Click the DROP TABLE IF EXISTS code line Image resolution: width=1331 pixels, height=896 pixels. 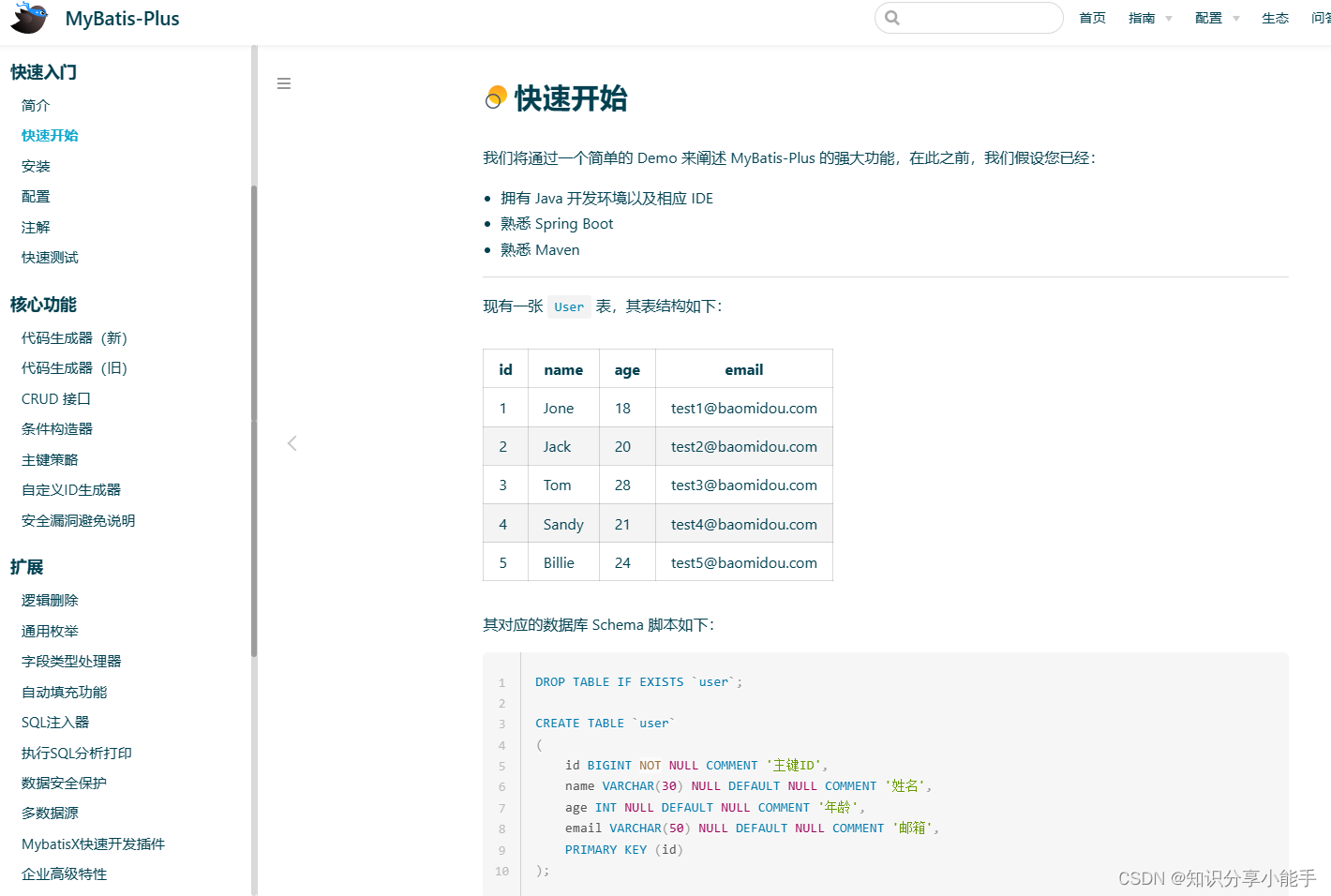click(638, 681)
